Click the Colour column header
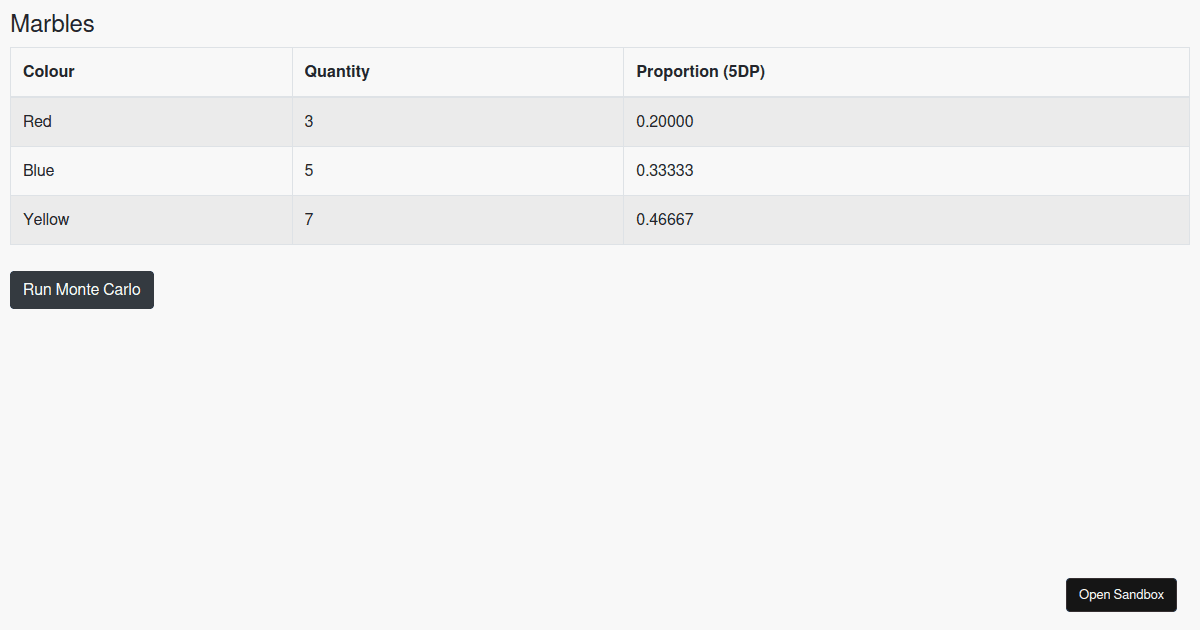Viewport: 1200px width, 630px height. (x=49, y=72)
